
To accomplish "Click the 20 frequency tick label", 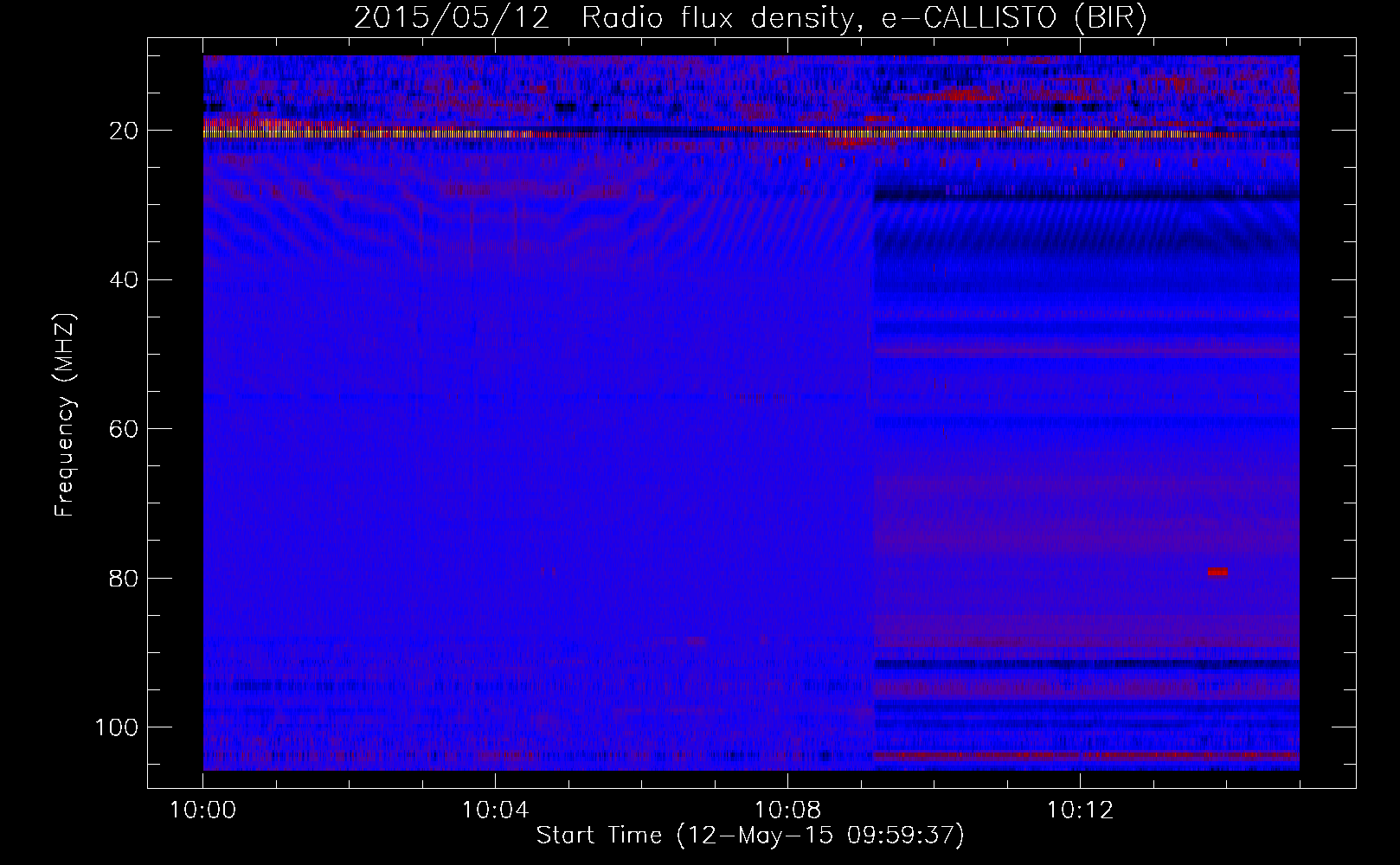I will tap(124, 131).
